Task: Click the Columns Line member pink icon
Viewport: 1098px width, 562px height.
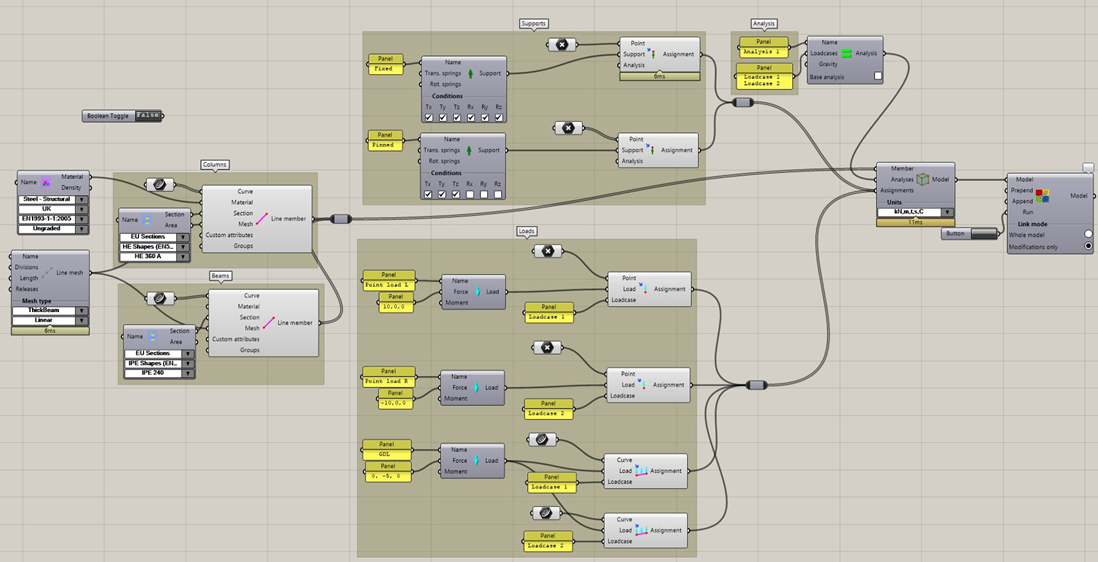Action: tap(262, 218)
